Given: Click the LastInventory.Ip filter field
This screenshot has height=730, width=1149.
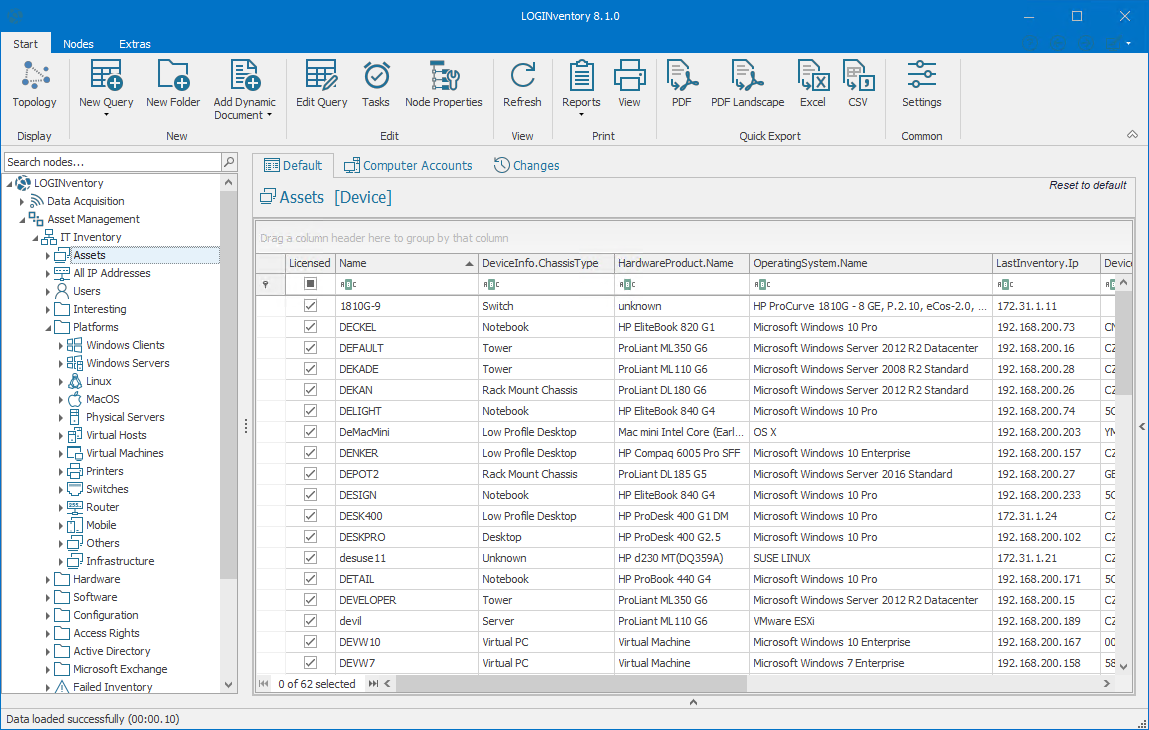Looking at the screenshot, I should (1046, 284).
